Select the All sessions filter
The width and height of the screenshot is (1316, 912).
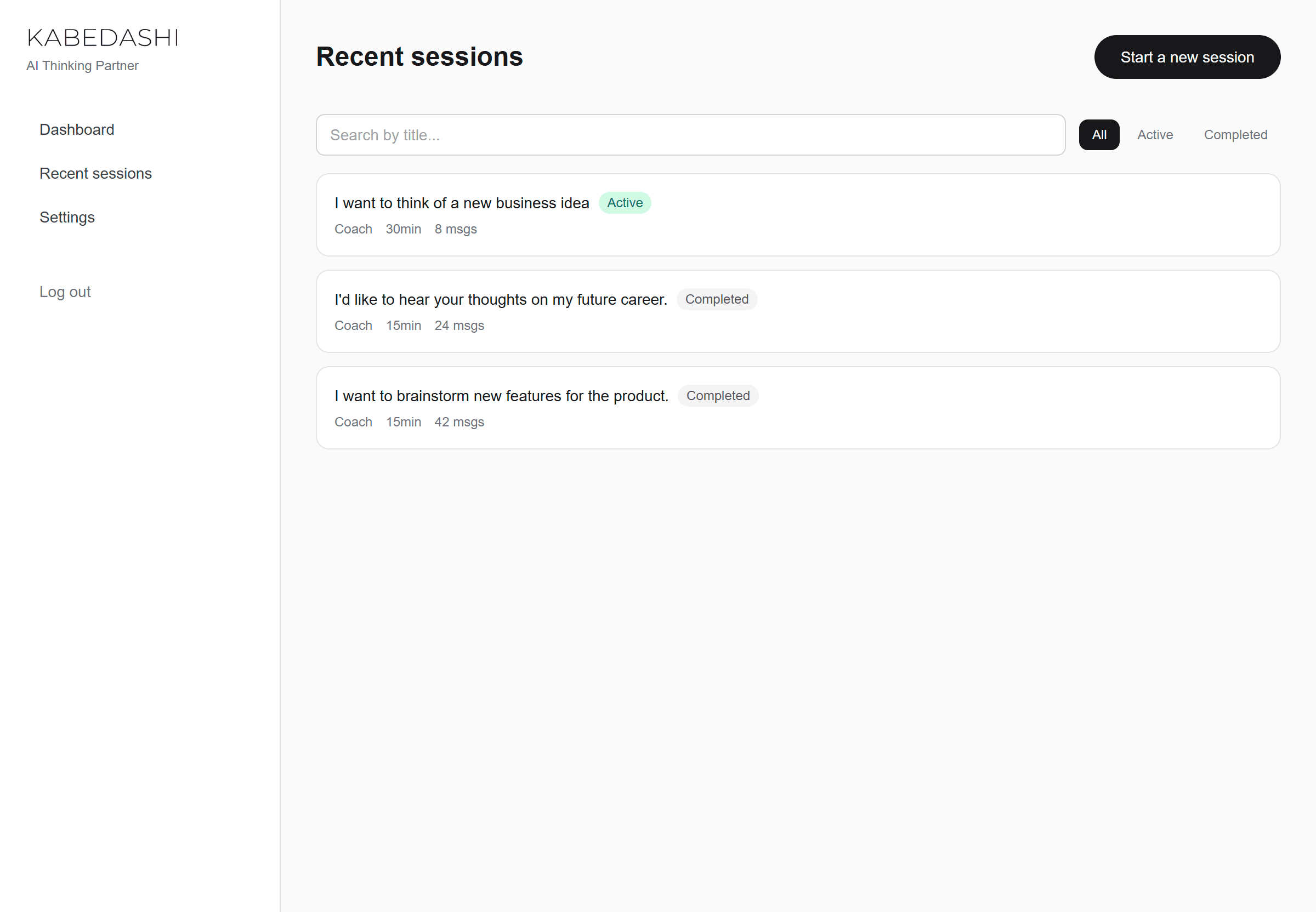coord(1099,135)
